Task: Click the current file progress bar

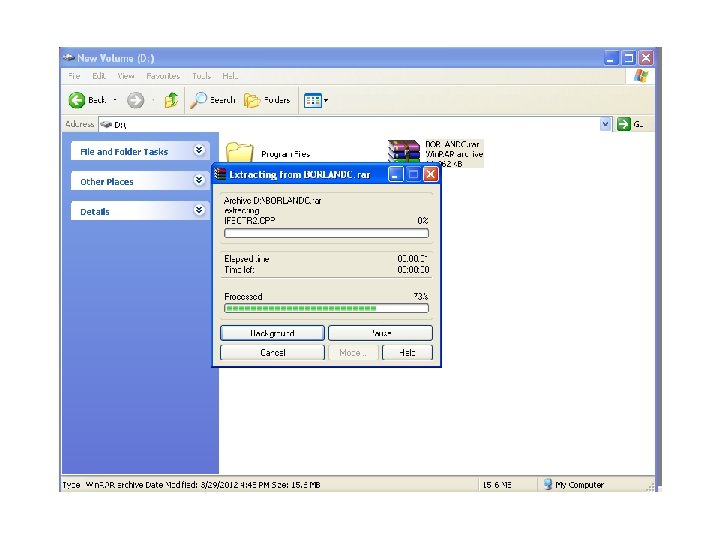Action: [326, 233]
